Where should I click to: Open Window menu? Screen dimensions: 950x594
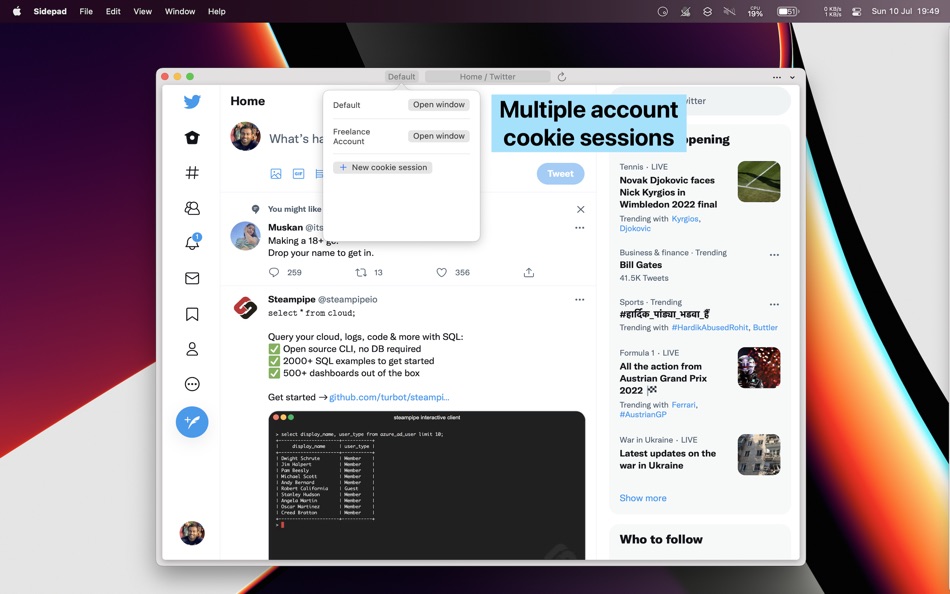click(180, 12)
